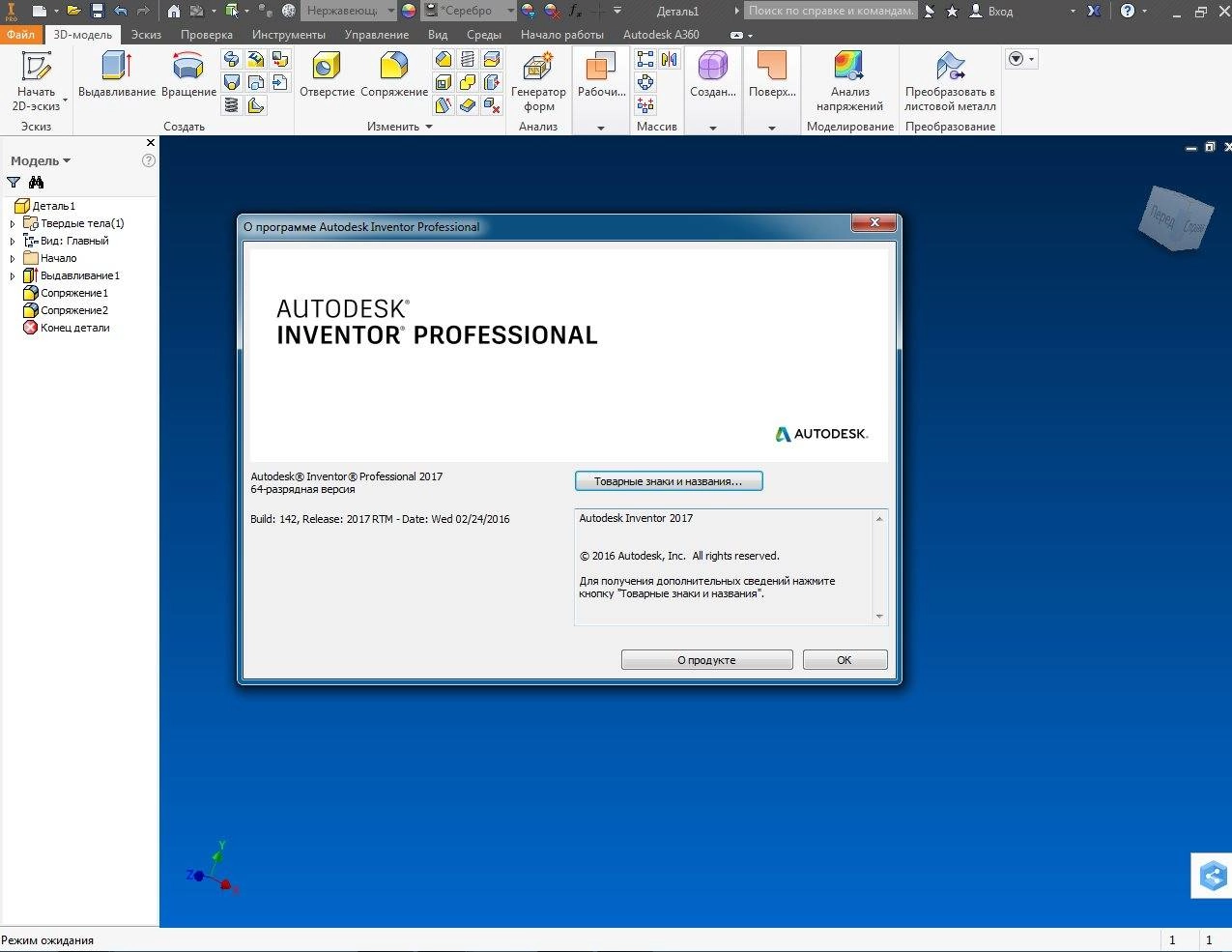Switch to the Проверка ribbon tab
The image size is (1232, 952).
click(x=207, y=34)
